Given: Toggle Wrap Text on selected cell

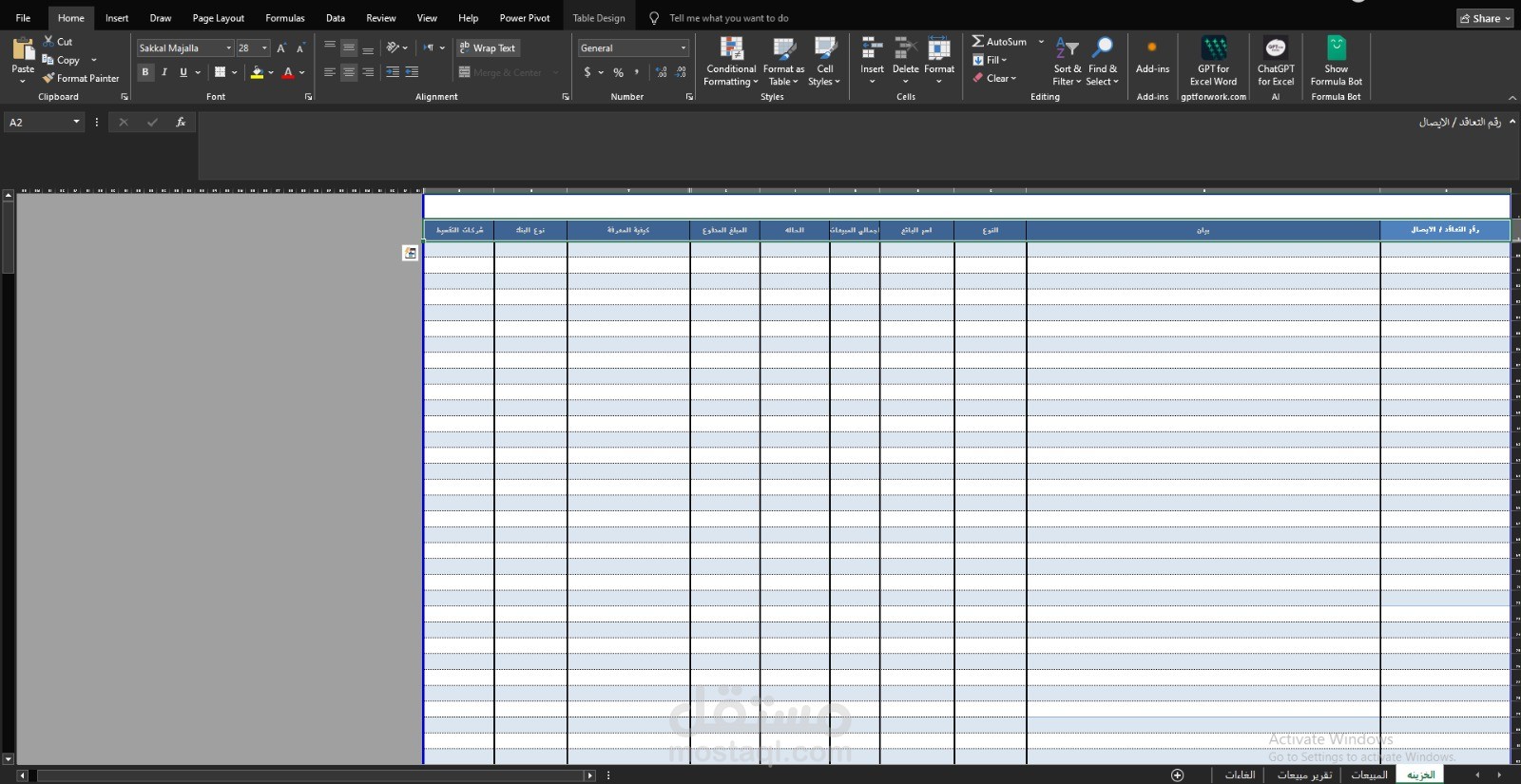Looking at the screenshot, I should coord(488,48).
